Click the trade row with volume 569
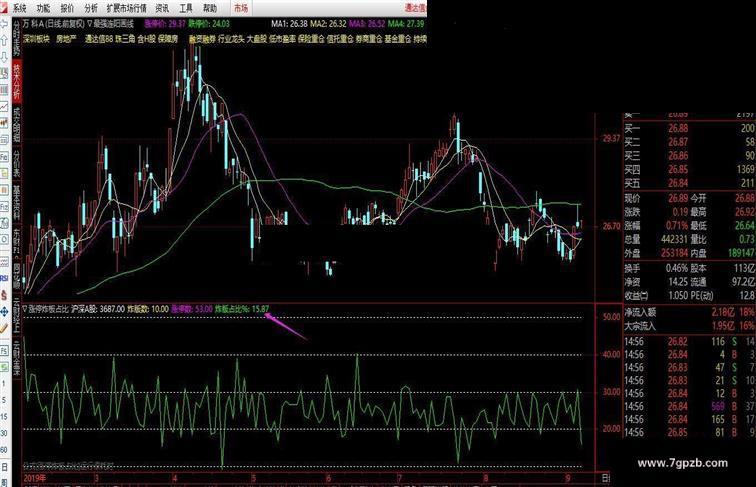The image size is (756, 487). click(x=690, y=406)
